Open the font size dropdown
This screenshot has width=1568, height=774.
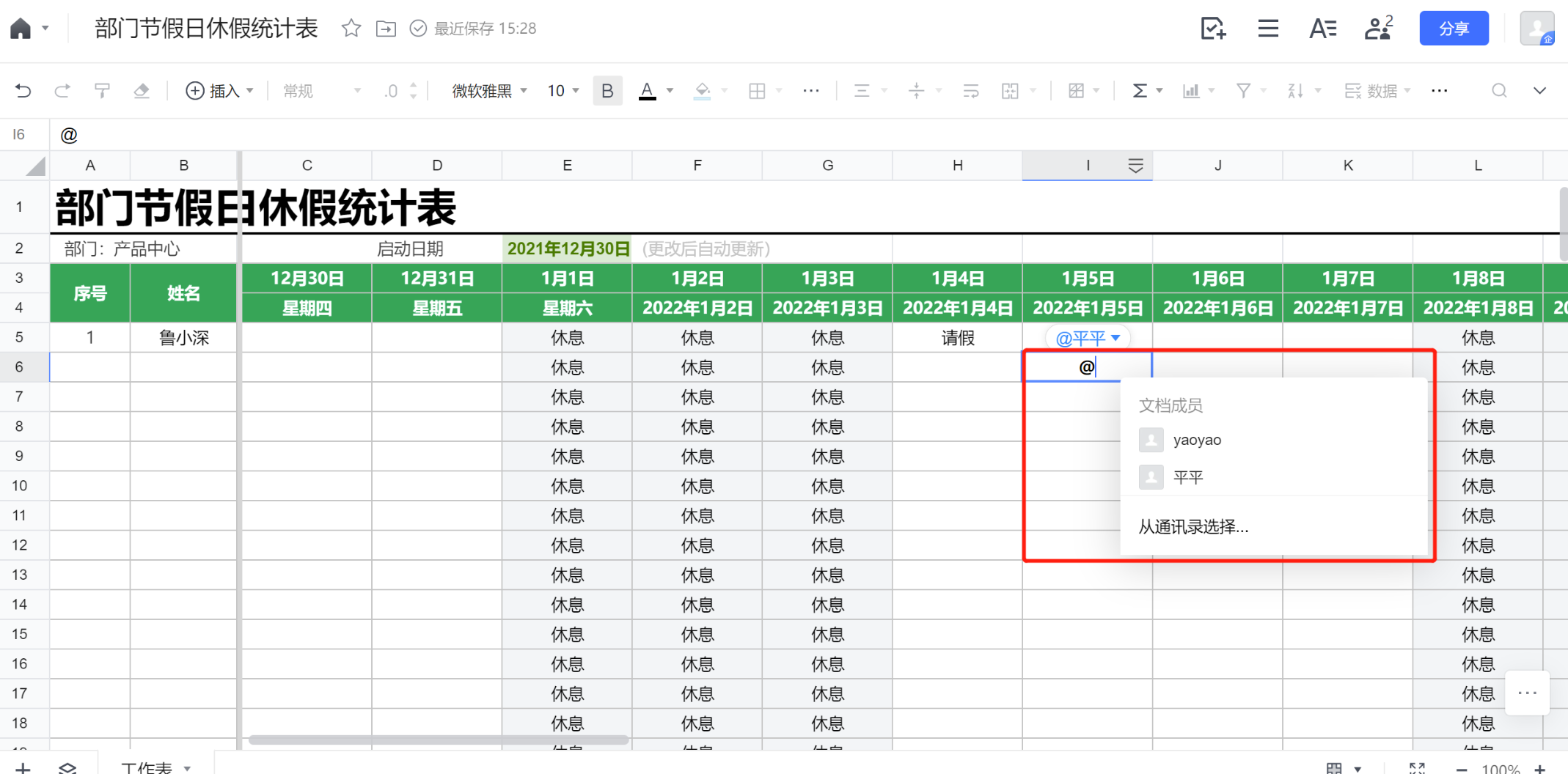click(x=563, y=91)
